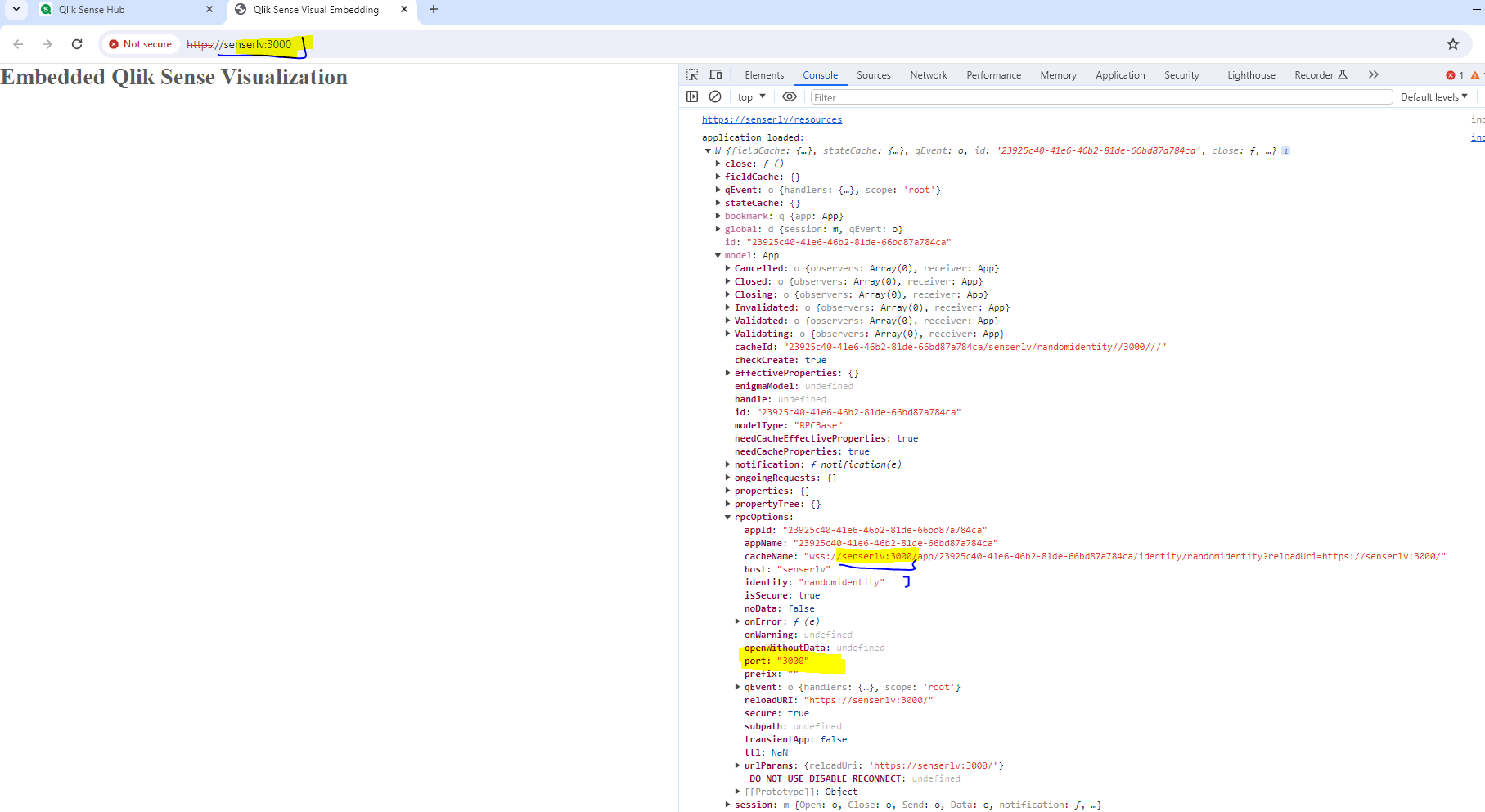This screenshot has width=1485, height=812.
Task: Show the console sidebar panel icon
Action: pos(692,96)
